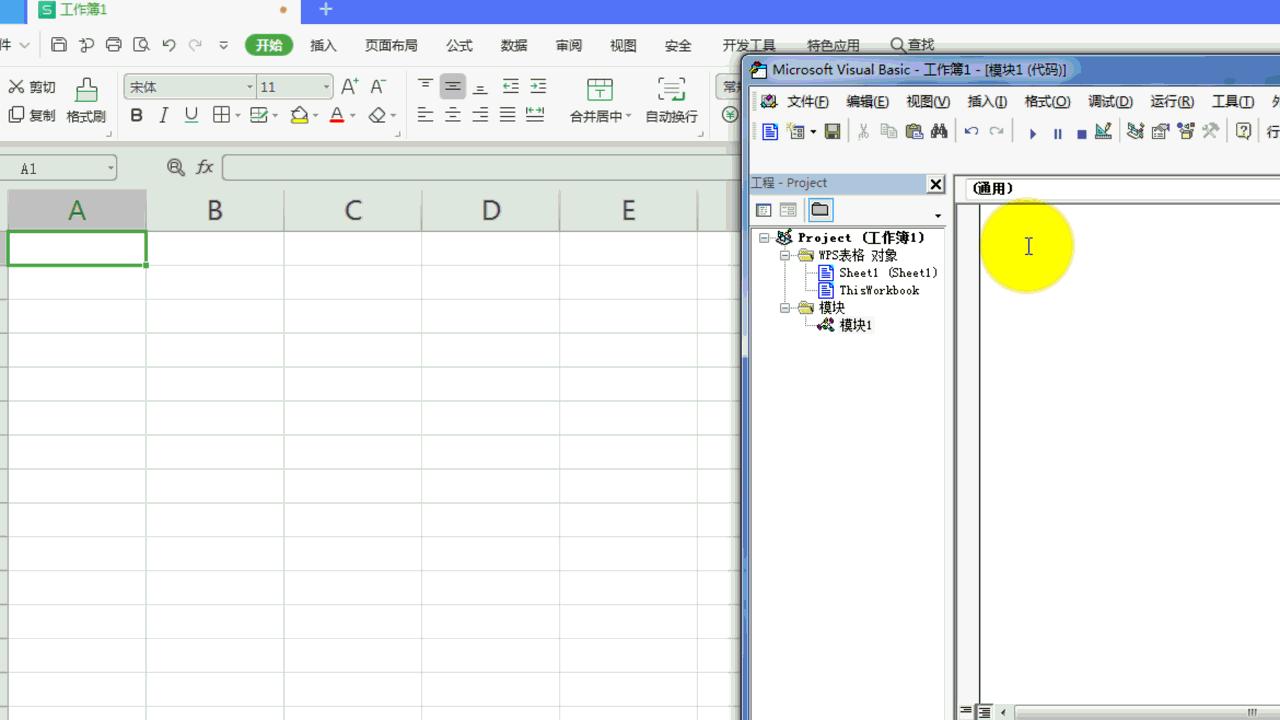This screenshot has height=720, width=1280.
Task: Click the WPS print icon
Action: click(114, 45)
